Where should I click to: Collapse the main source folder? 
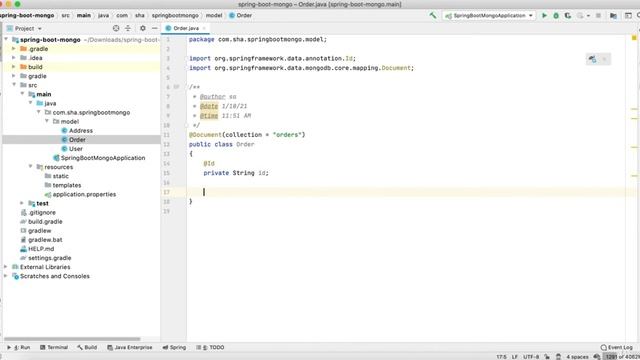coord(22,94)
